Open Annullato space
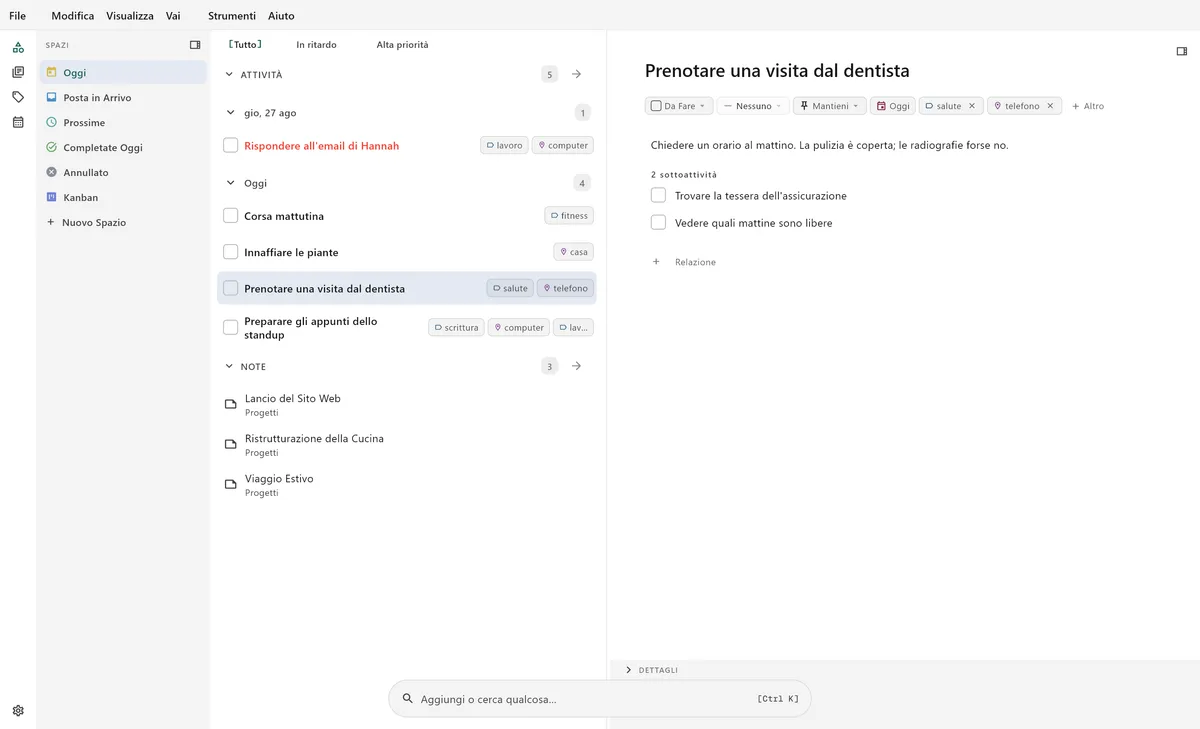Viewport: 1200px width, 729px height. (x=123, y=172)
